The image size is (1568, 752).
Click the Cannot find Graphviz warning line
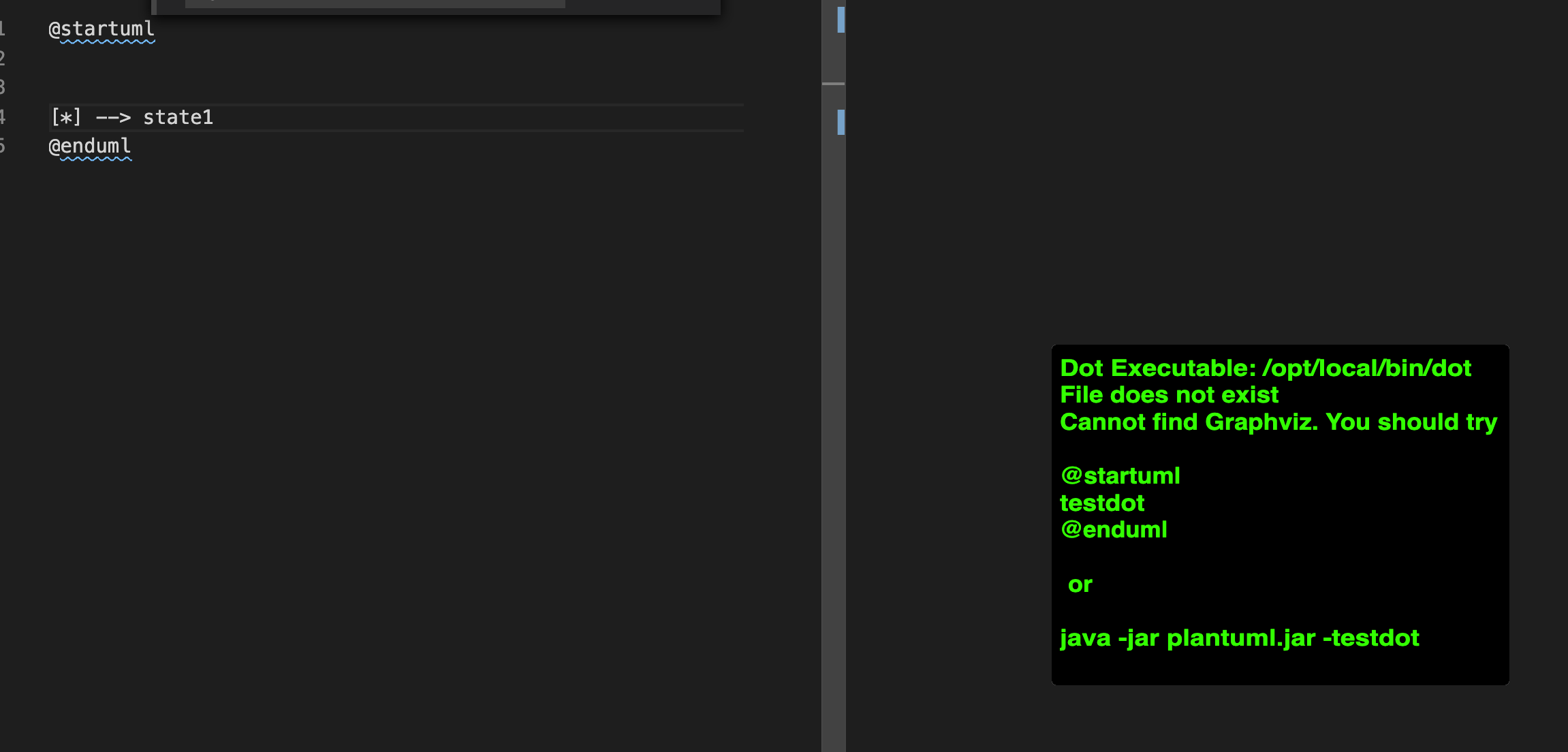pos(1278,422)
